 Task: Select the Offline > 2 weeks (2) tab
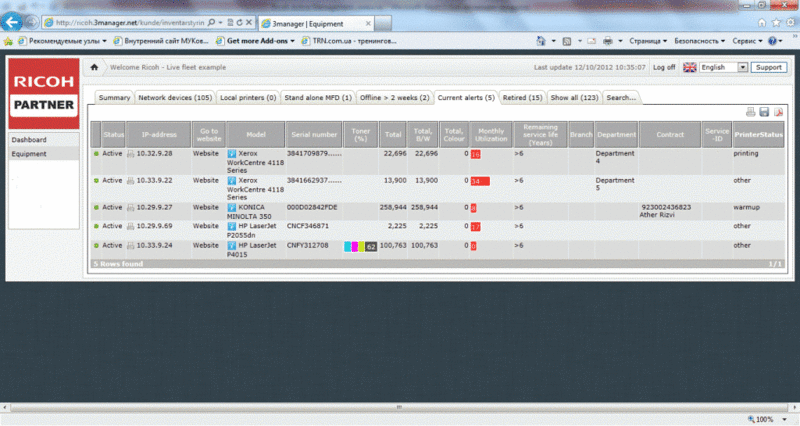(394, 97)
